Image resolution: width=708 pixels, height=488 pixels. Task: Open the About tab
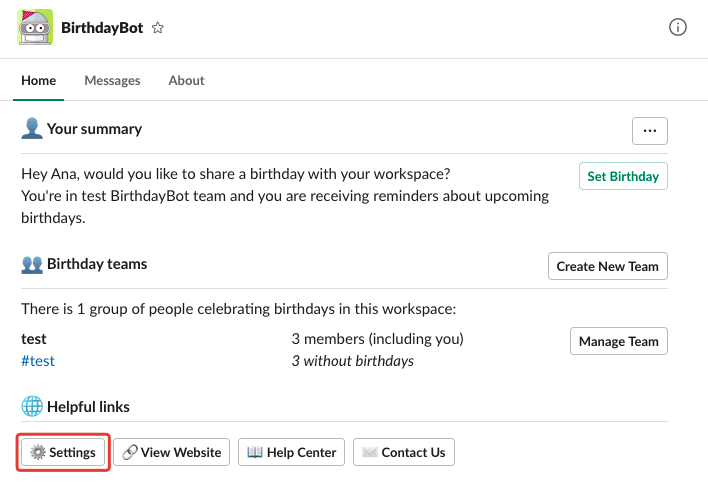tap(186, 81)
